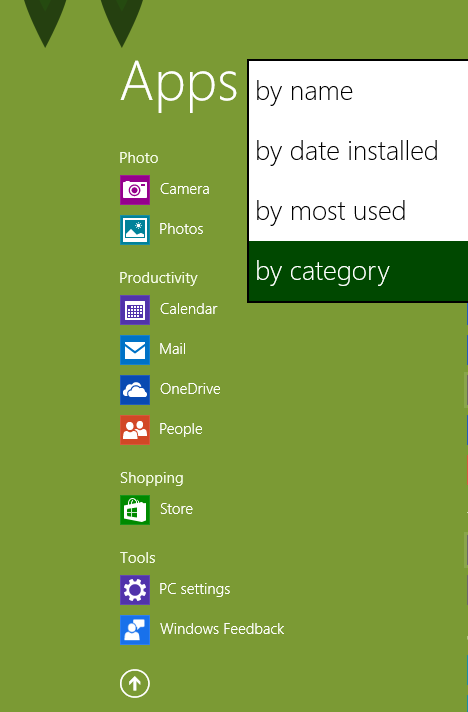Sort apps by most used
The image size is (468, 712).
tap(358, 211)
